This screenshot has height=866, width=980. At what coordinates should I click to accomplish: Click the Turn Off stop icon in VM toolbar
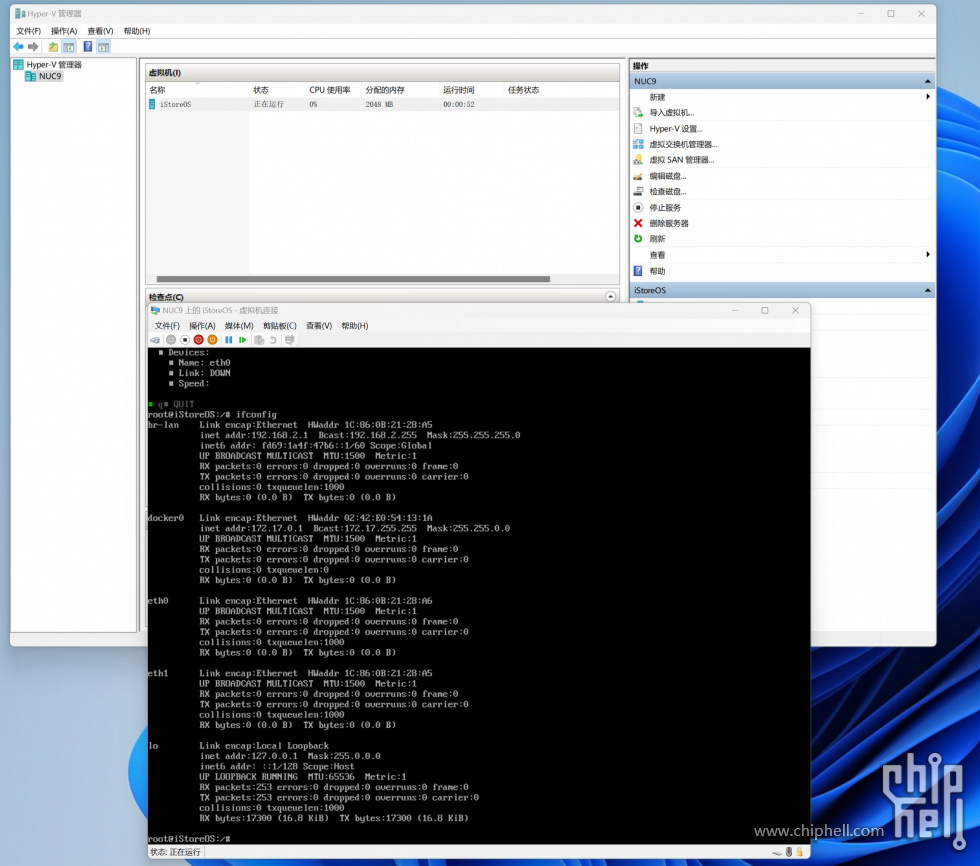184,340
